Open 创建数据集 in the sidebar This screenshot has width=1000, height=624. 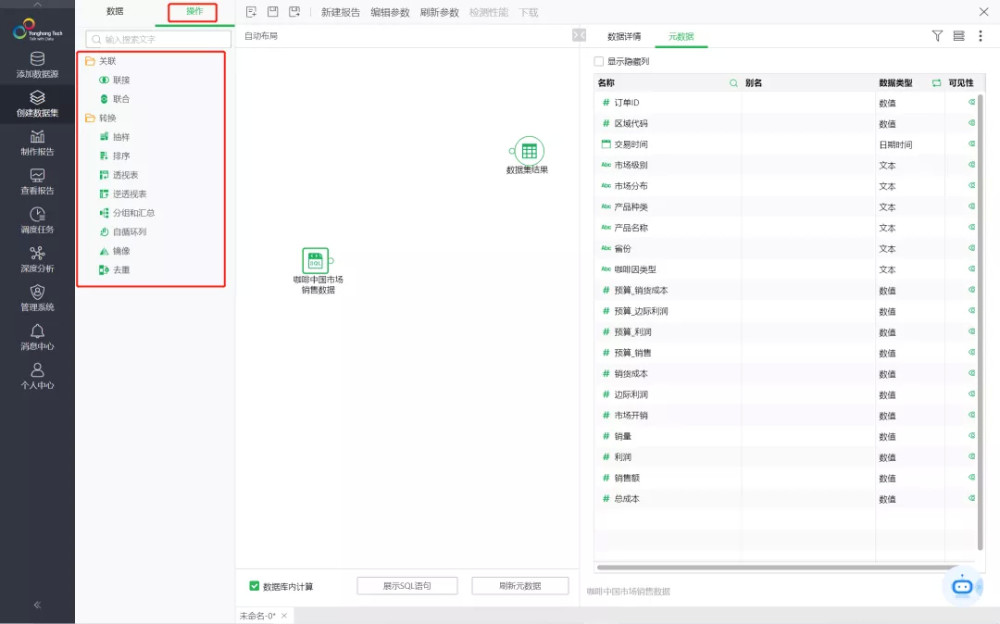(37, 104)
